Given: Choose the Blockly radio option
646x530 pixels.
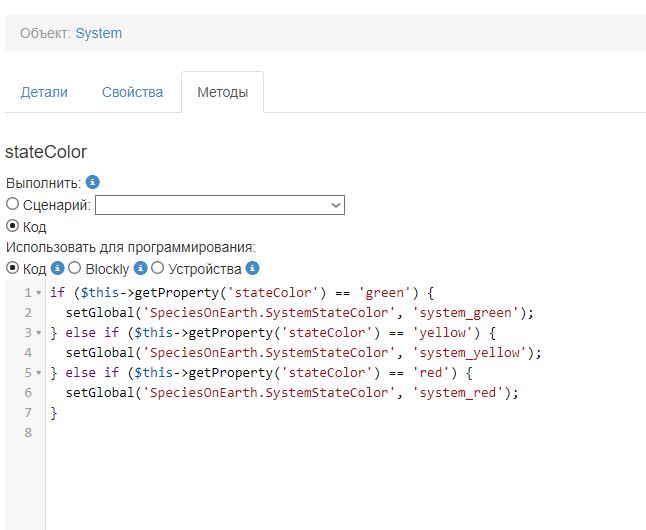Looking at the screenshot, I should tap(74, 268).
